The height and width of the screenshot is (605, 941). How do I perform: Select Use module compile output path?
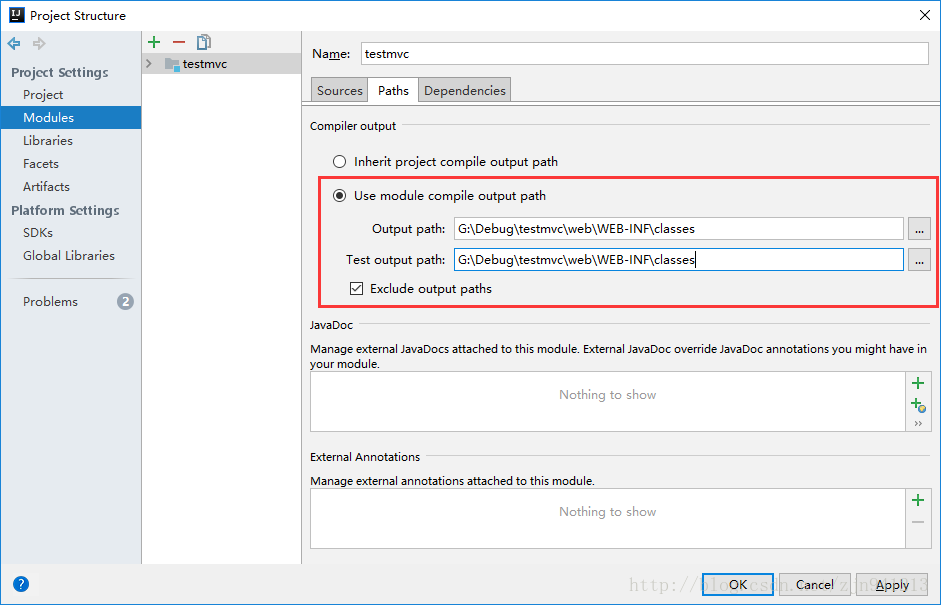(340, 196)
